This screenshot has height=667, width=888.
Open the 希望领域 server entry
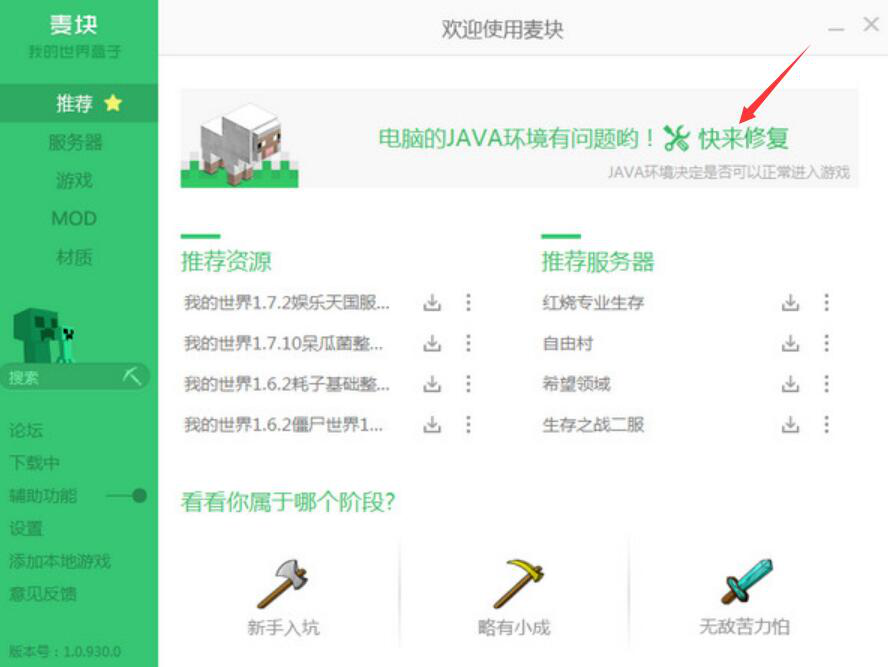(x=576, y=384)
